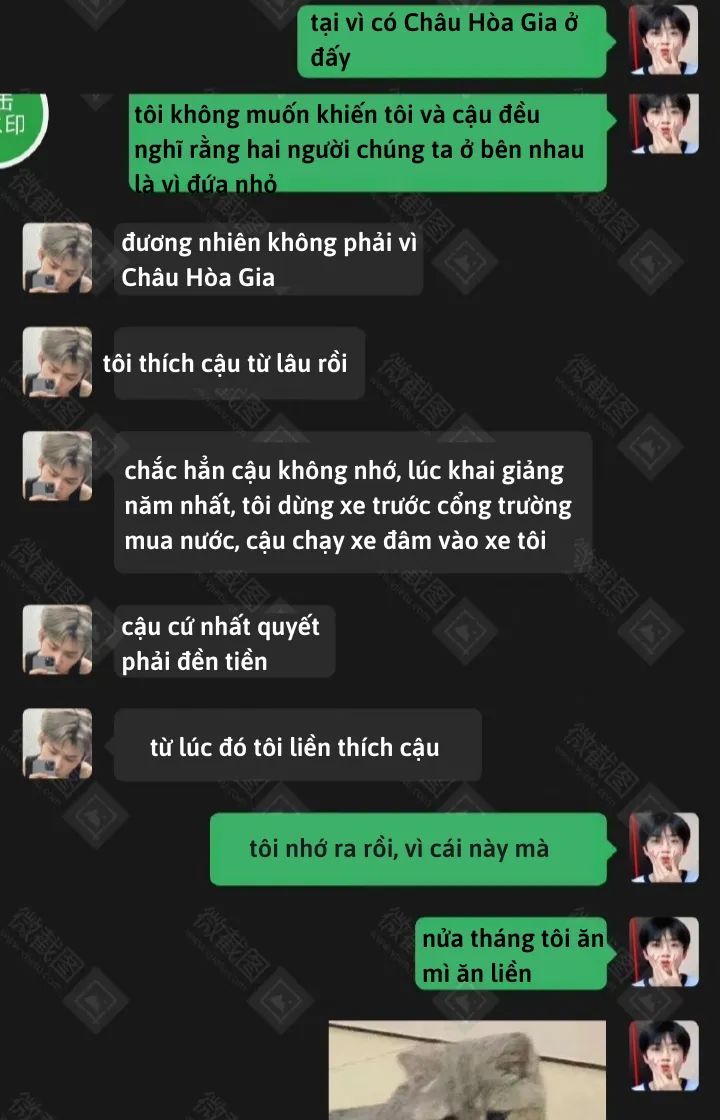Image resolution: width=720 pixels, height=1120 pixels.
Task: Tap the avatar beside 'tôi thích cậu từ lâu rồi'
Action: [x=57, y=361]
